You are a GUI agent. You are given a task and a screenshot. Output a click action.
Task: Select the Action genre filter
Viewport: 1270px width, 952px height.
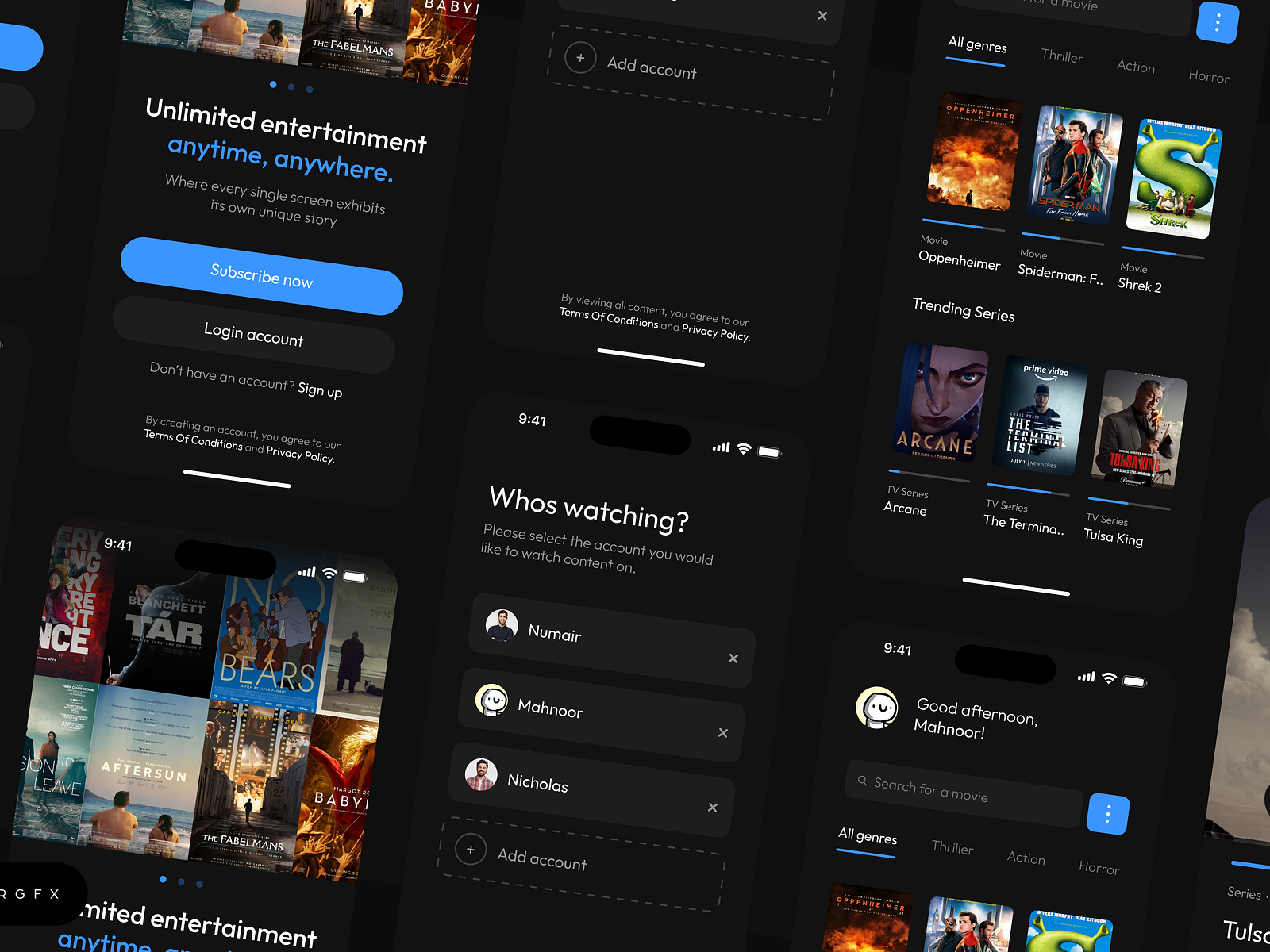pyautogui.click(x=1136, y=67)
